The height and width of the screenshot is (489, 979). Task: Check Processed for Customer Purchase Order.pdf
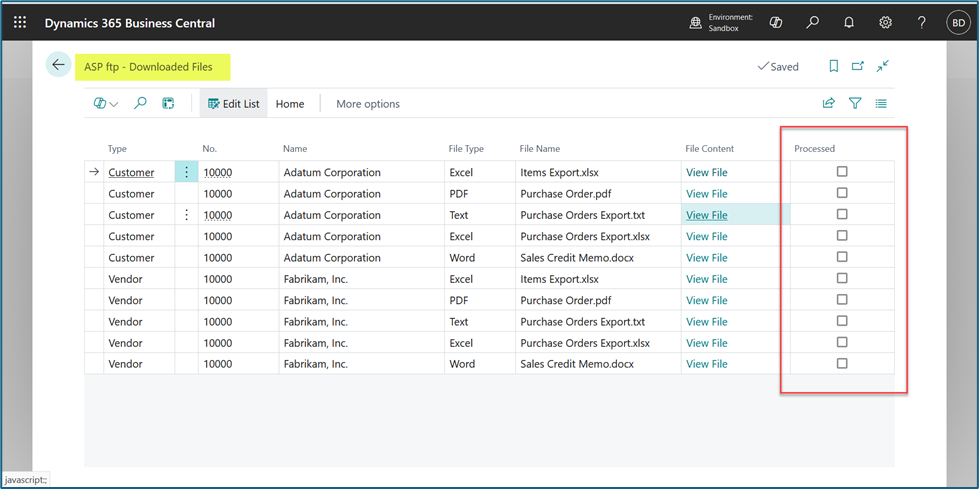click(x=842, y=193)
